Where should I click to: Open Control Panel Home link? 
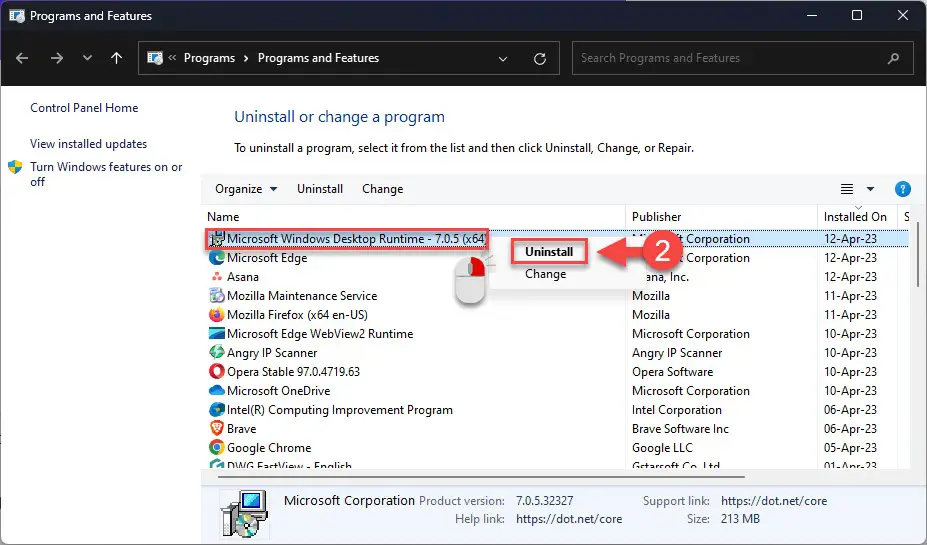point(84,108)
